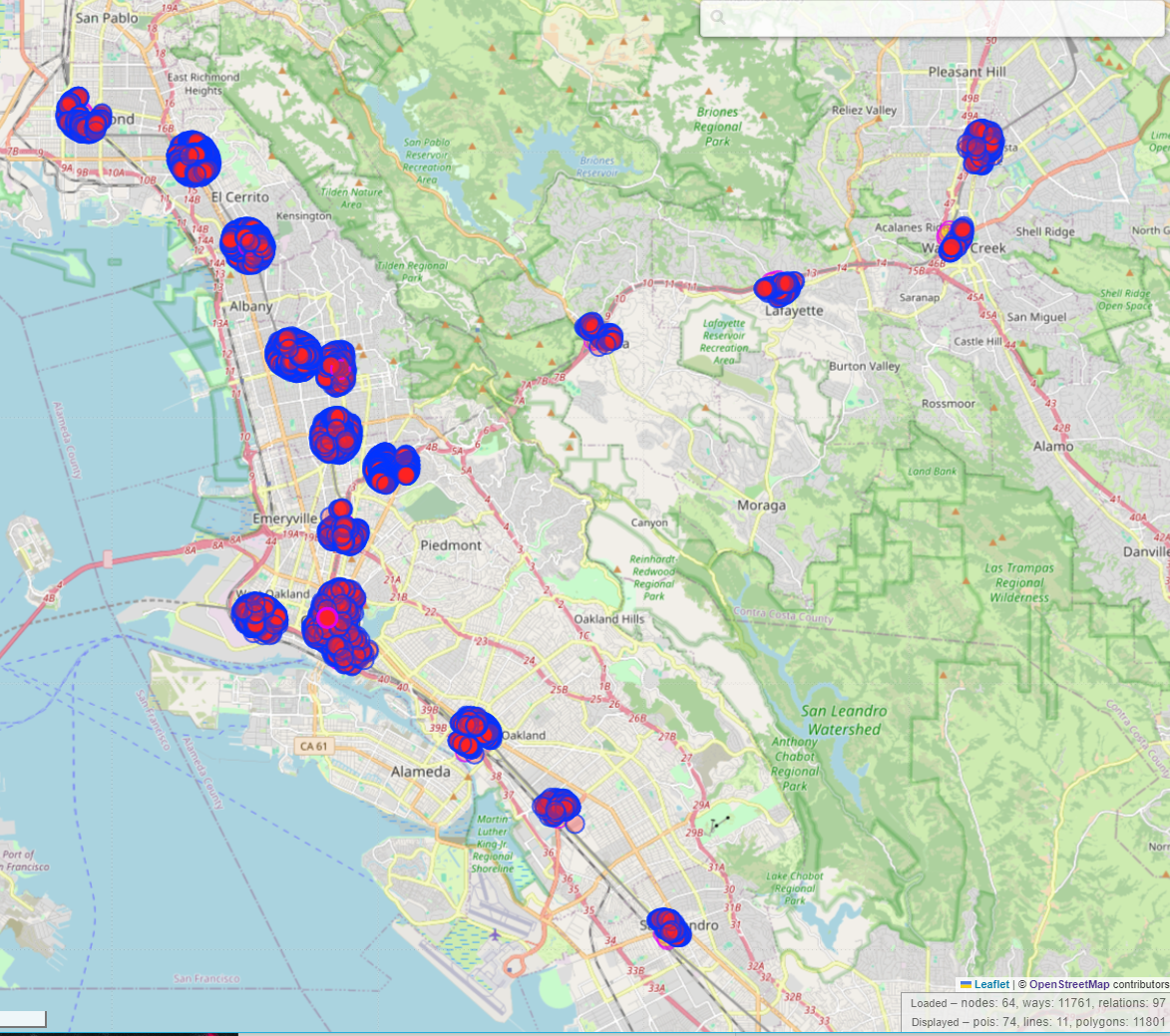Click the Piedmont map label

coord(451,545)
